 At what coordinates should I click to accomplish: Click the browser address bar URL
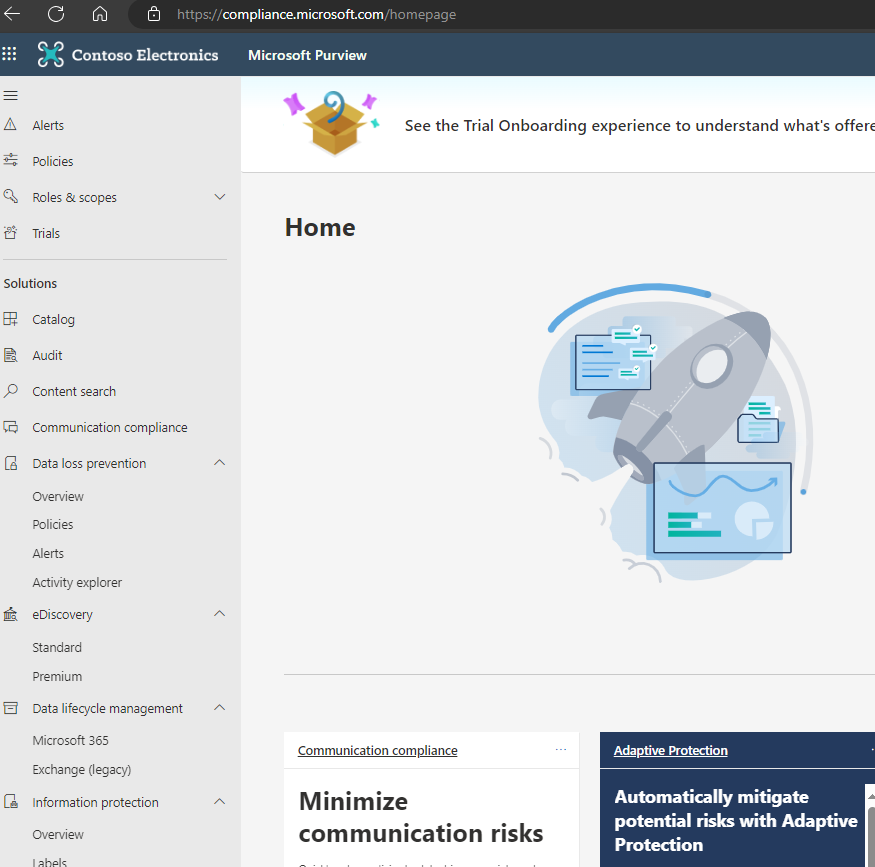316,15
